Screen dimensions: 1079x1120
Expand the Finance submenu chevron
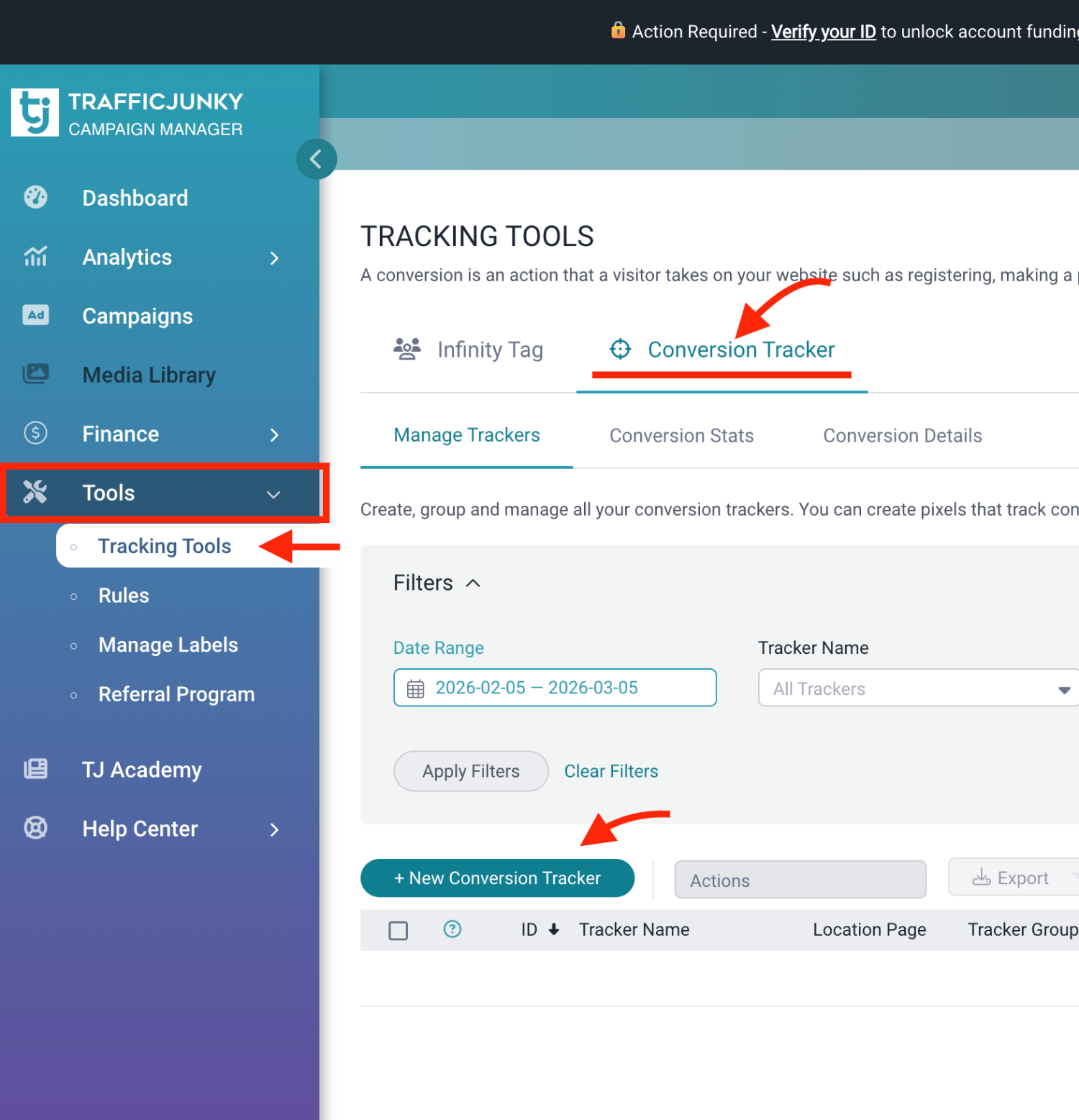[x=274, y=434]
